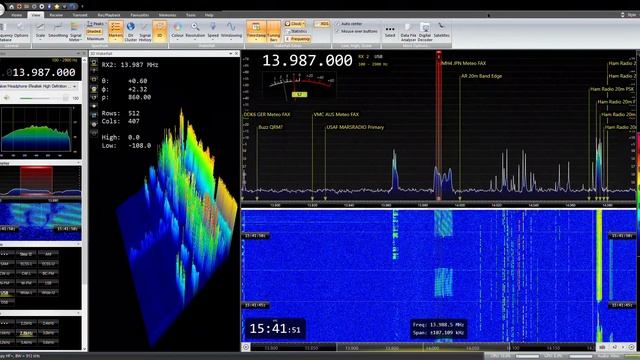The image size is (640, 360).
Task: Click the round icon at waterfall bottom-left corner
Action: point(246,347)
